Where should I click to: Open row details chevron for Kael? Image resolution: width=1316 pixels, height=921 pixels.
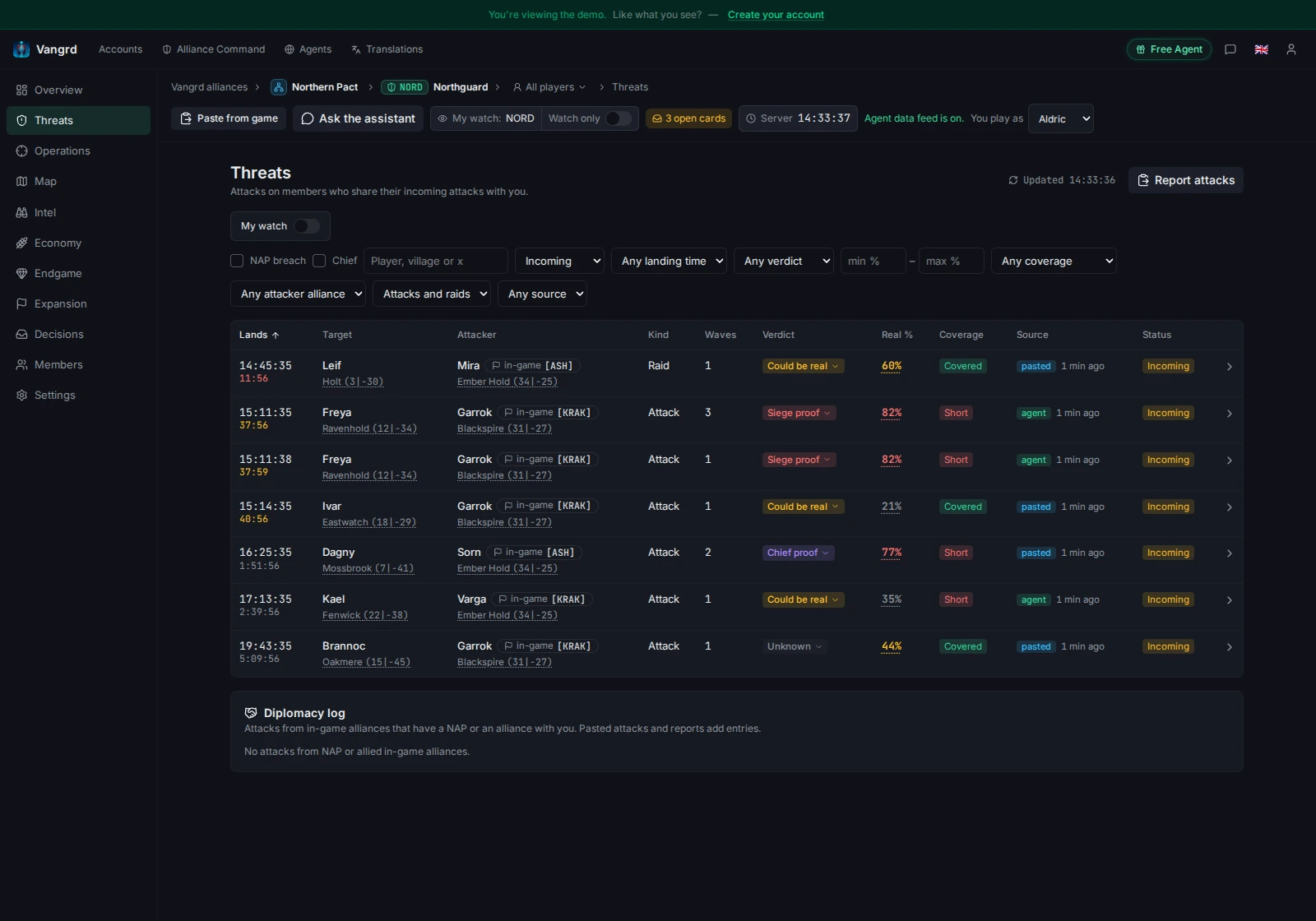pyautogui.click(x=1229, y=600)
